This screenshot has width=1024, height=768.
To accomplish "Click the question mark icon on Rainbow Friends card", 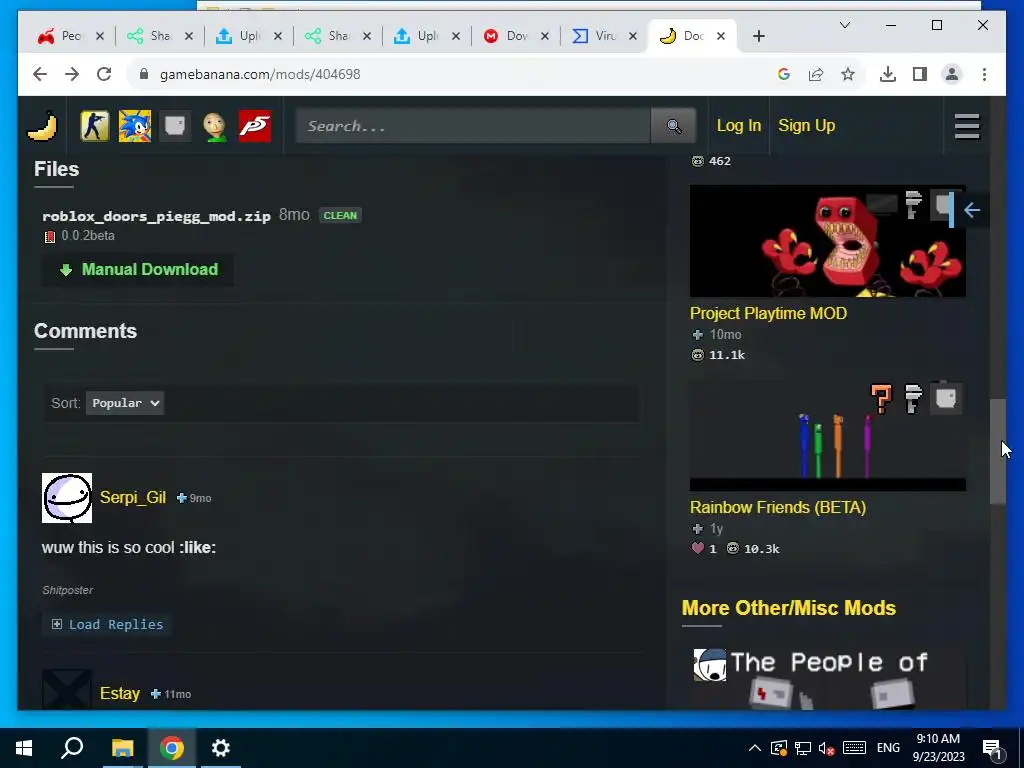I will pos(881,398).
